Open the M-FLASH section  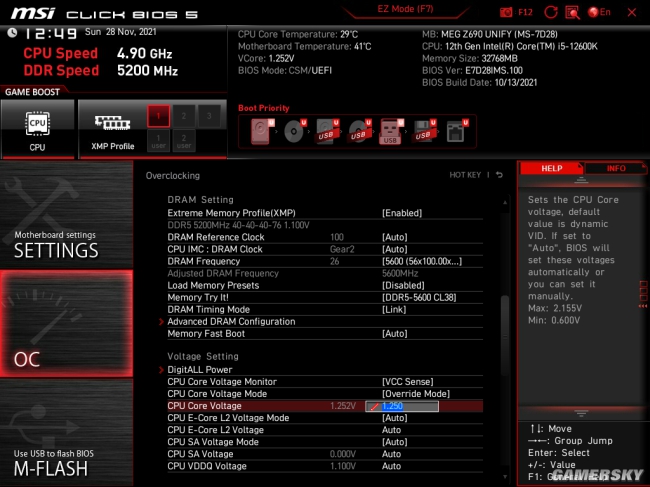coord(66,433)
